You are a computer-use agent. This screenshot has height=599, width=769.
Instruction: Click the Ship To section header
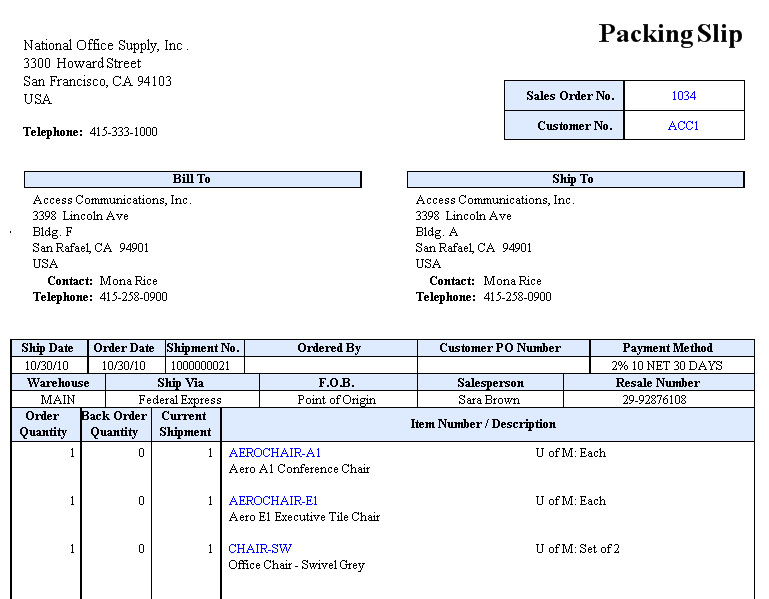pyautogui.click(x=573, y=180)
